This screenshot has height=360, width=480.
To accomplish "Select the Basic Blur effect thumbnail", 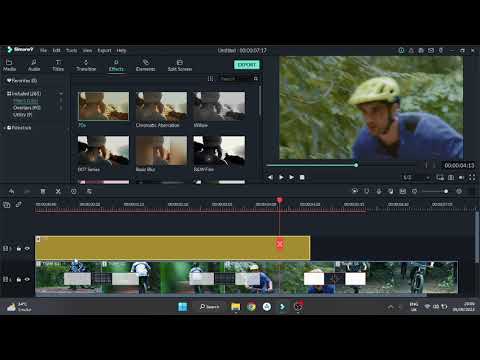I will click(x=161, y=150).
